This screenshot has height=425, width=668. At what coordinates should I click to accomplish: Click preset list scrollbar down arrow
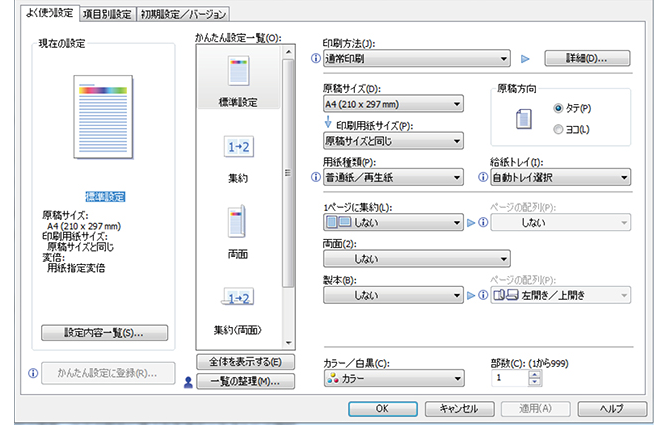click(x=288, y=343)
